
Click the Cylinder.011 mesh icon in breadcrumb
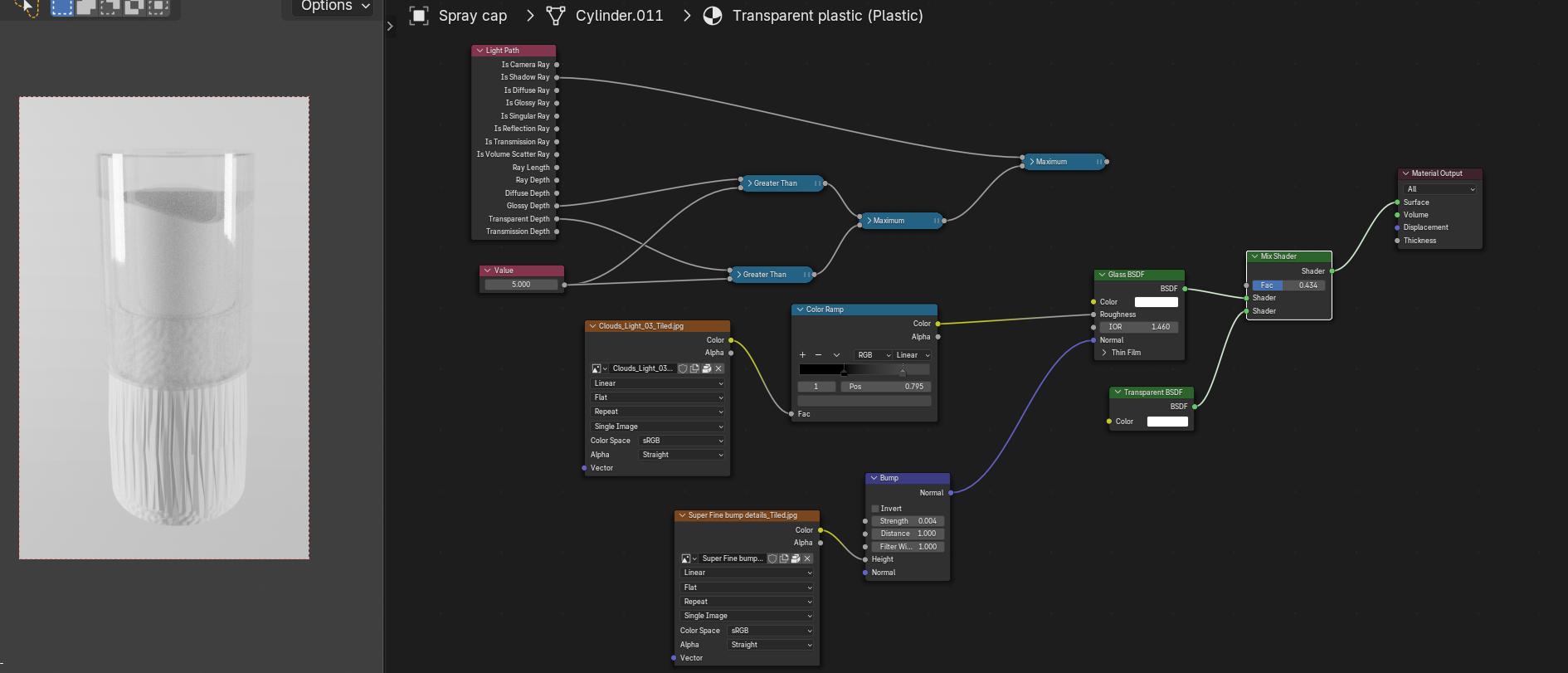[556, 16]
